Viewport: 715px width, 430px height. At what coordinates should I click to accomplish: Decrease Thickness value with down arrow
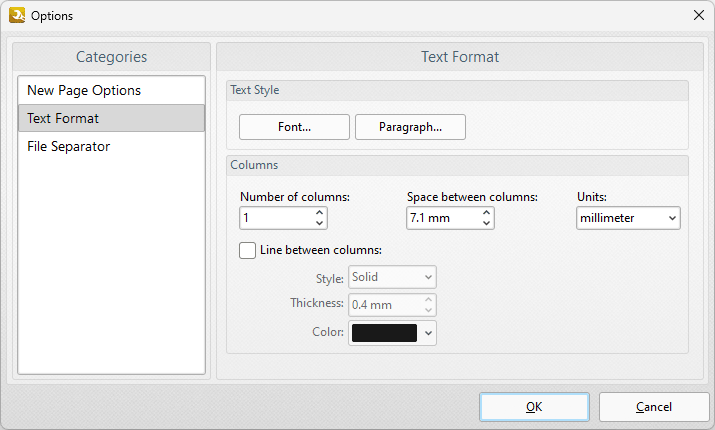(428, 310)
